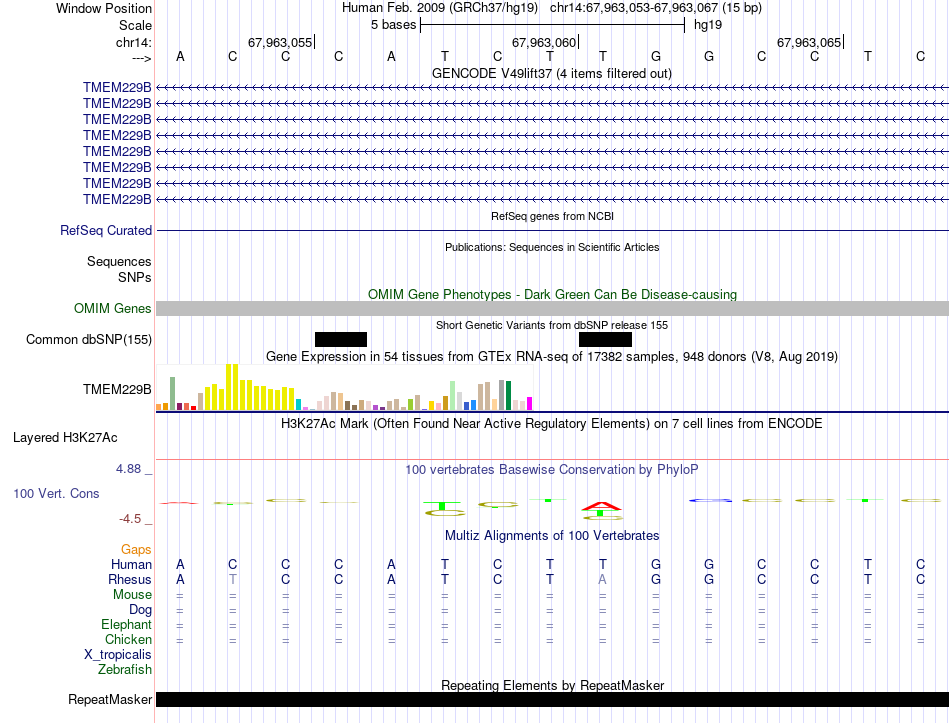Viewport: 950px width, 723px height.
Task: Open RefSeq genes from NCBI track title
Action: [552, 216]
